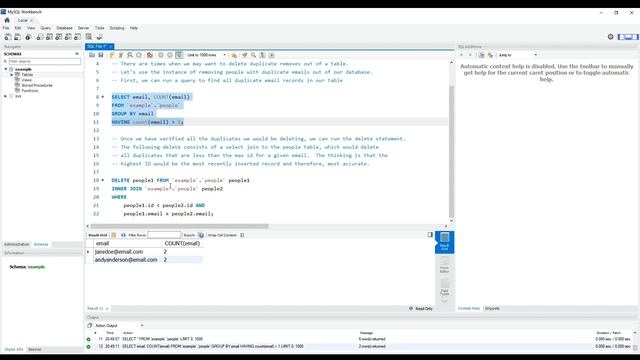The width and height of the screenshot is (640, 360).
Task: Click the Result Grid toolbar button
Action: tap(98, 235)
